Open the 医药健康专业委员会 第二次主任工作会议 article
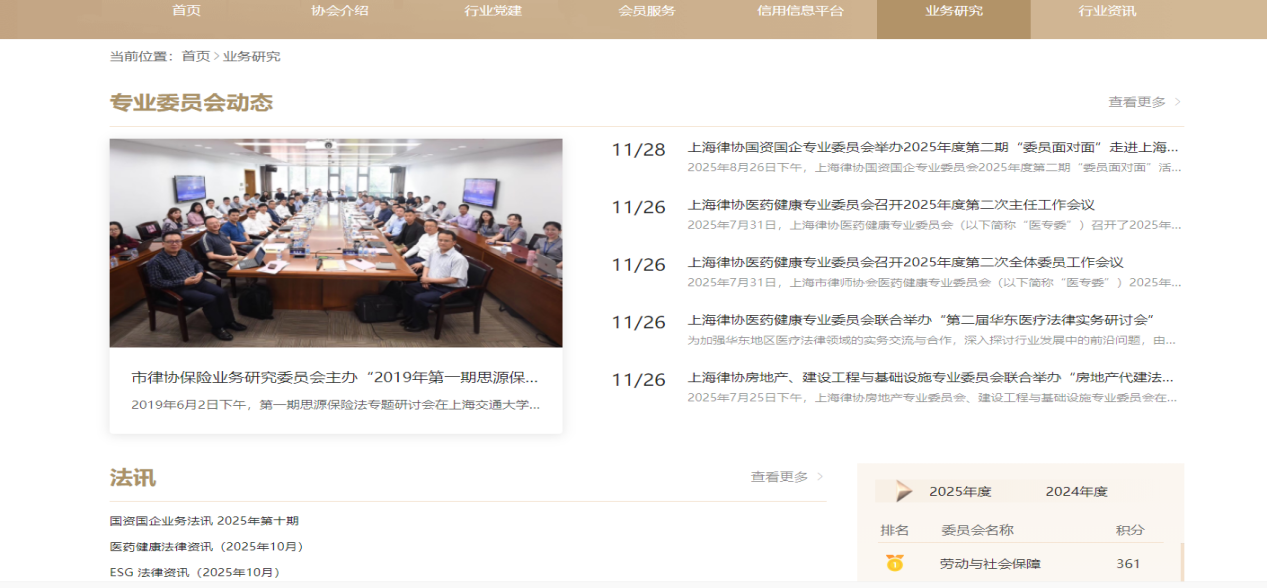The image size is (1267, 588). 891,205
